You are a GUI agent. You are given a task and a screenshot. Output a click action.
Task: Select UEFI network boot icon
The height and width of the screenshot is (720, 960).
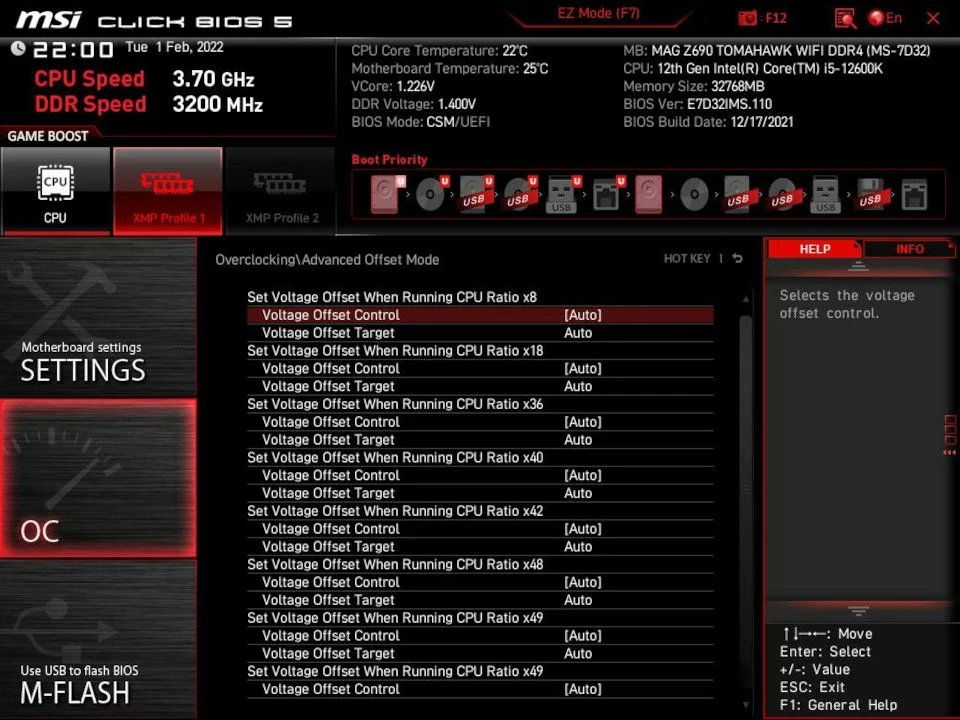[x=609, y=194]
